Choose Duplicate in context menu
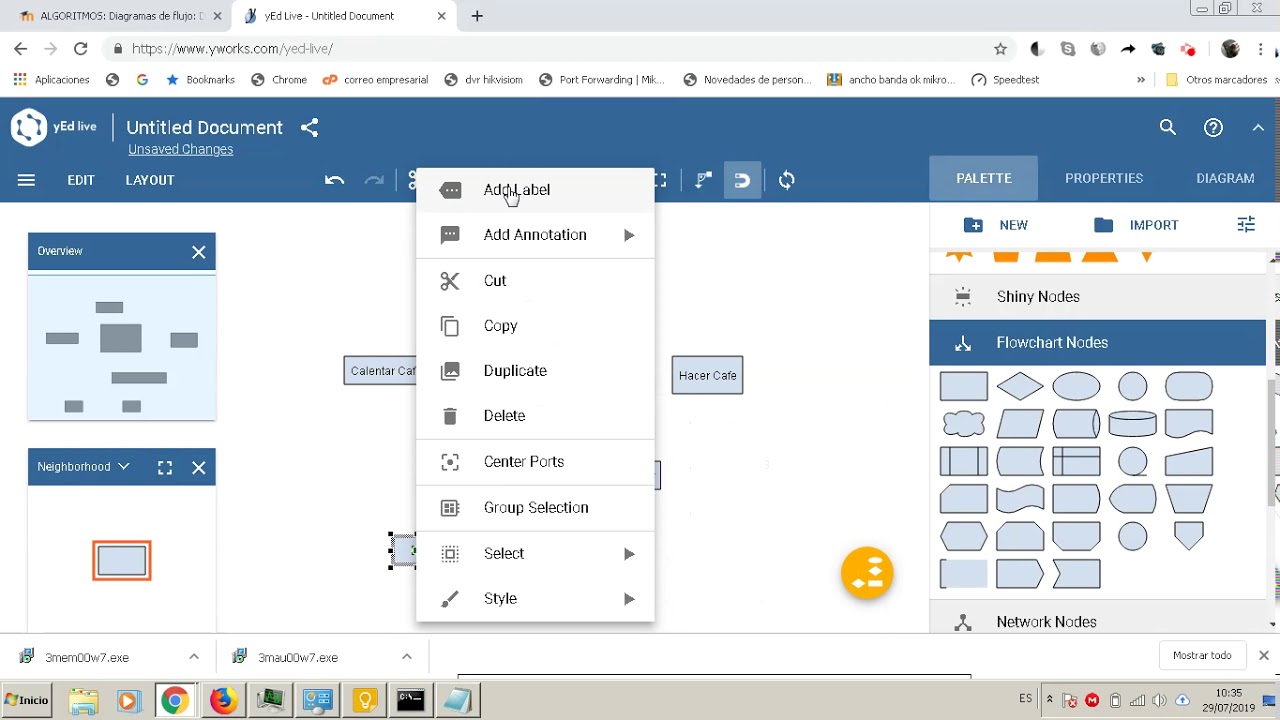The height and width of the screenshot is (720, 1280). [535, 371]
